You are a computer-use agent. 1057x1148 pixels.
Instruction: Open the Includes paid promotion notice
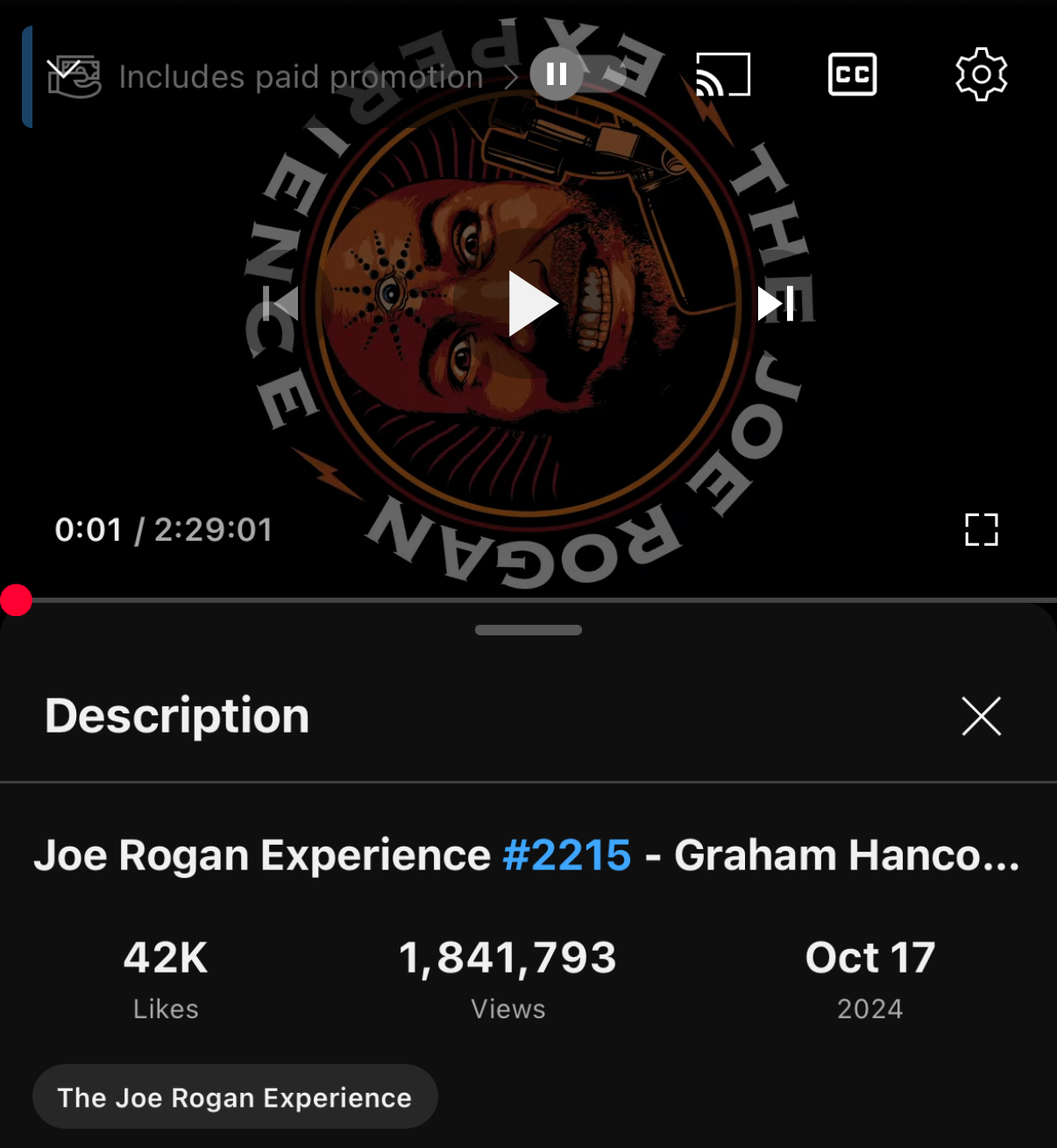pos(301,77)
